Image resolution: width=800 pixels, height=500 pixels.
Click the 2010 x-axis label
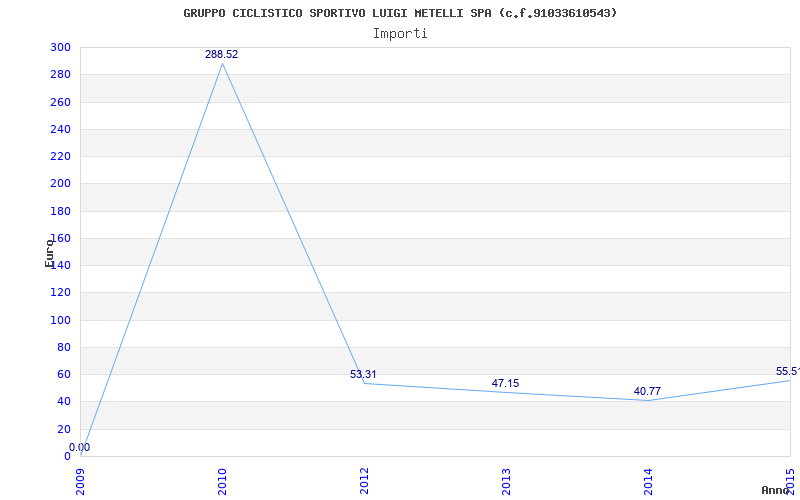(x=222, y=482)
